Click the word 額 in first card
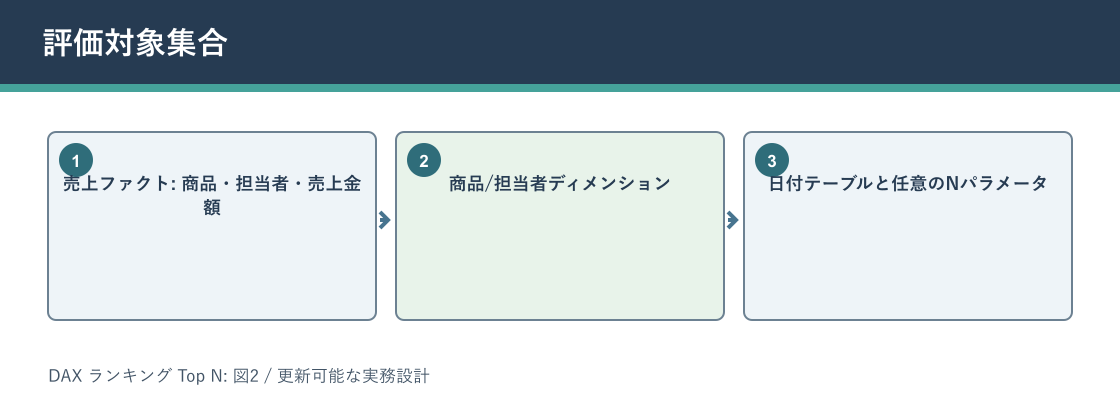 pos(212,208)
